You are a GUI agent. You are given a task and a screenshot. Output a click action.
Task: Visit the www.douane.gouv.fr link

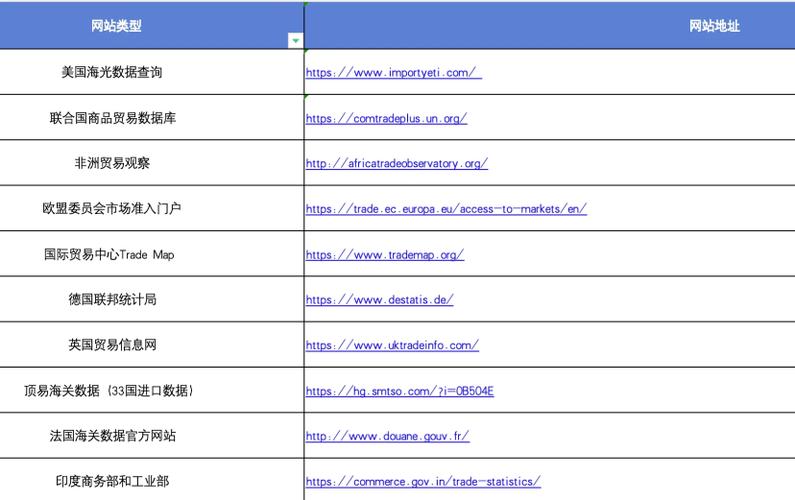pos(387,436)
